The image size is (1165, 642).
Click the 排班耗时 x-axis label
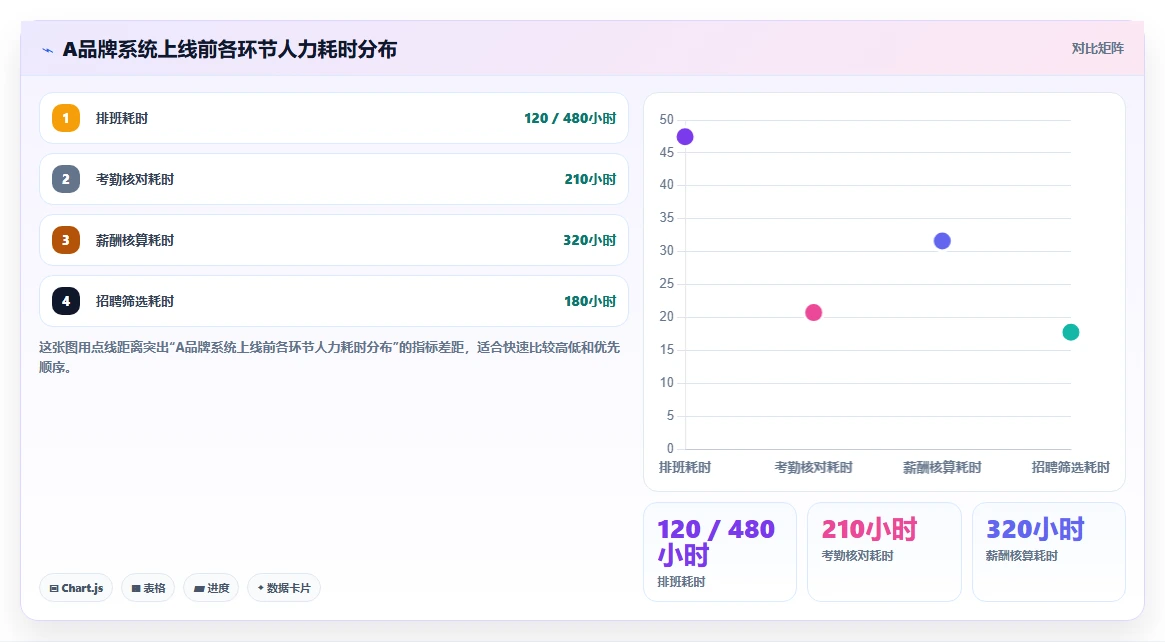point(685,467)
